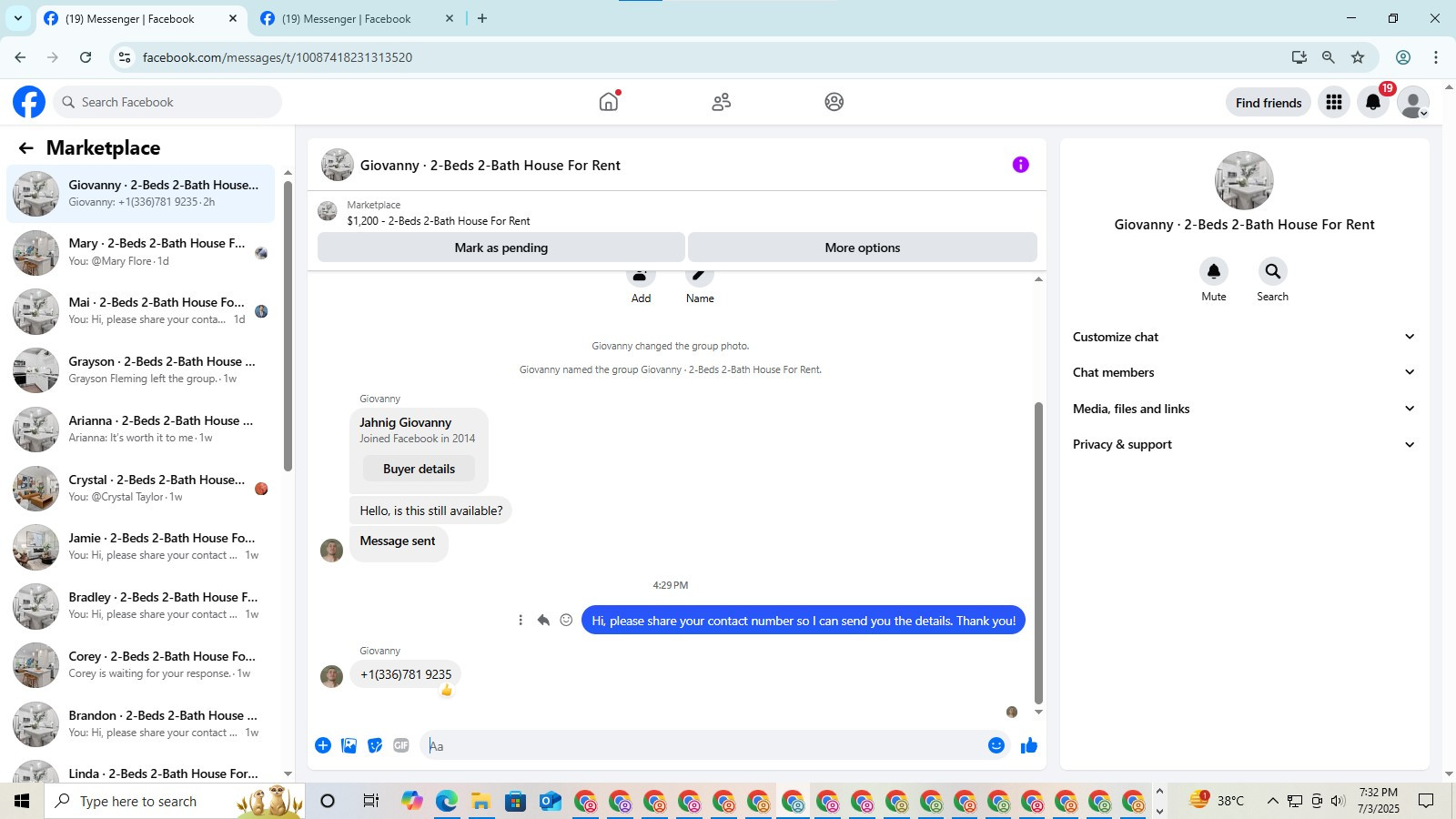Reply to the sent message arrow icon
Screen dimensions: 1456x819
(543, 621)
